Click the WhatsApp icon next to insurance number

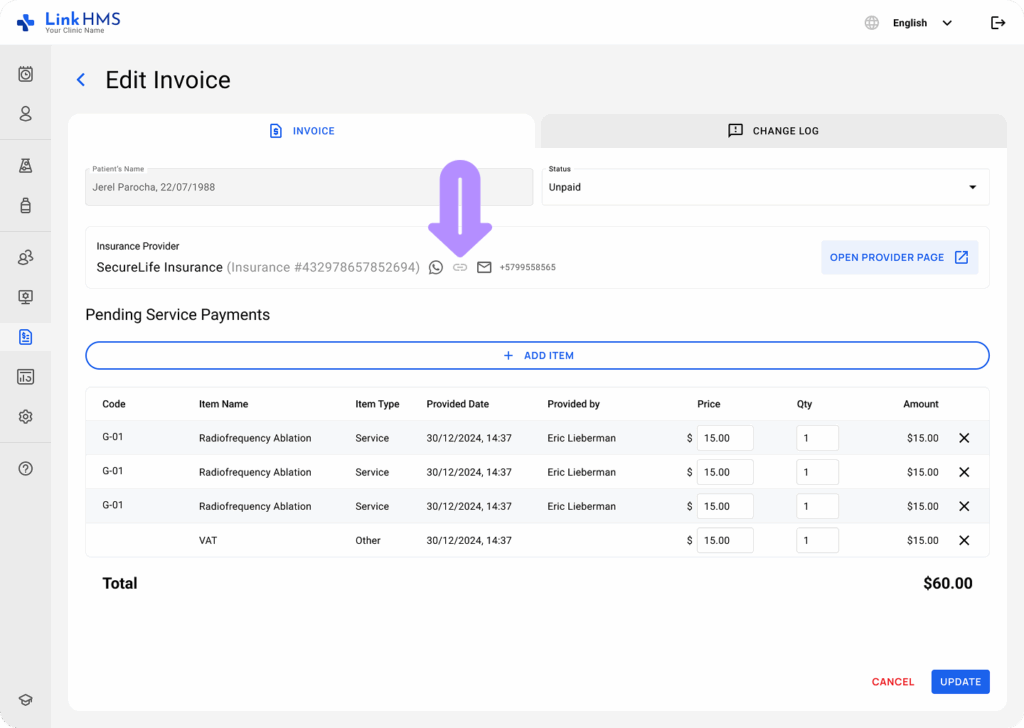[x=435, y=267]
